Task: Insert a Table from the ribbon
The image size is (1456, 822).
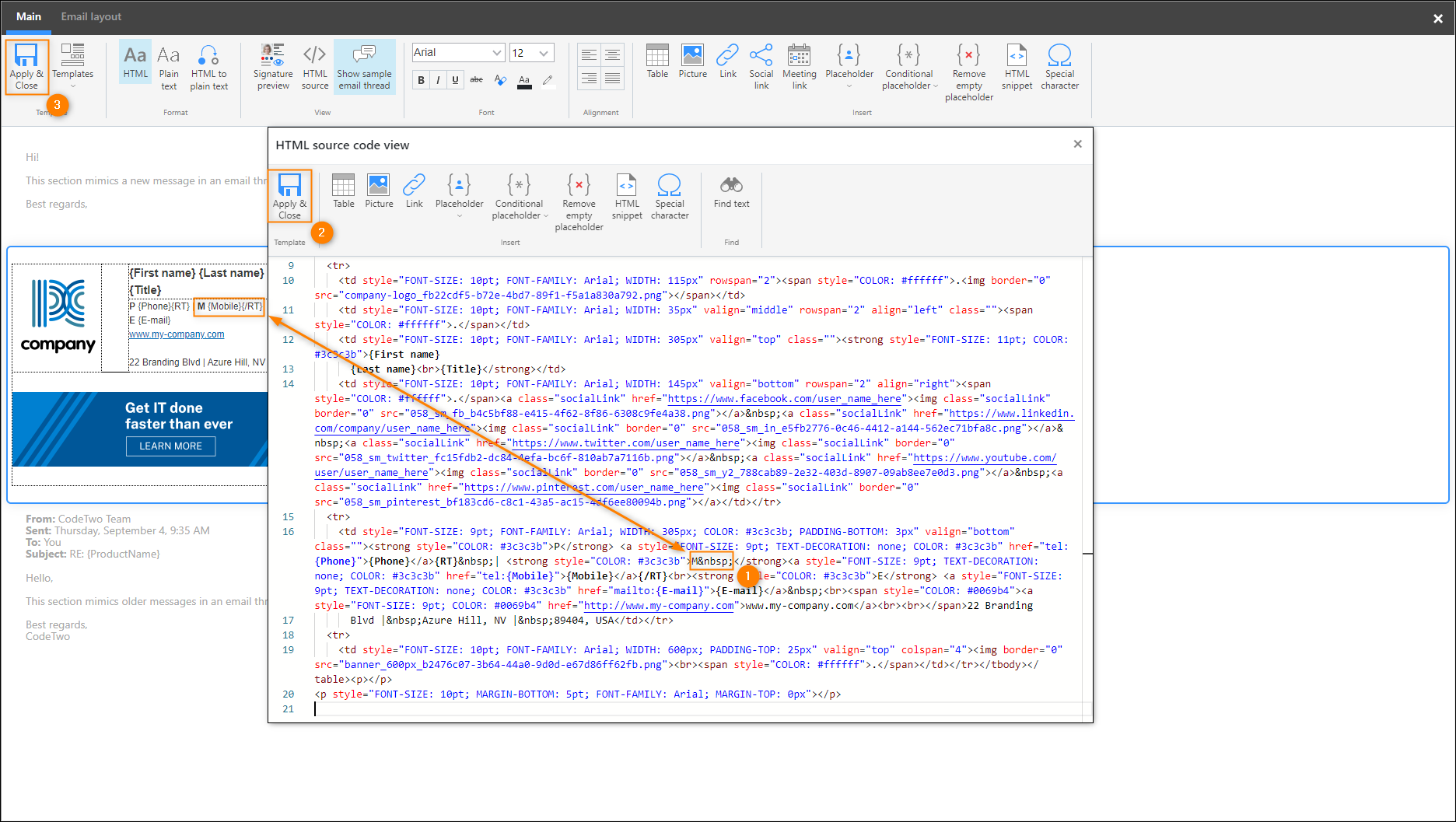Action: 657,61
